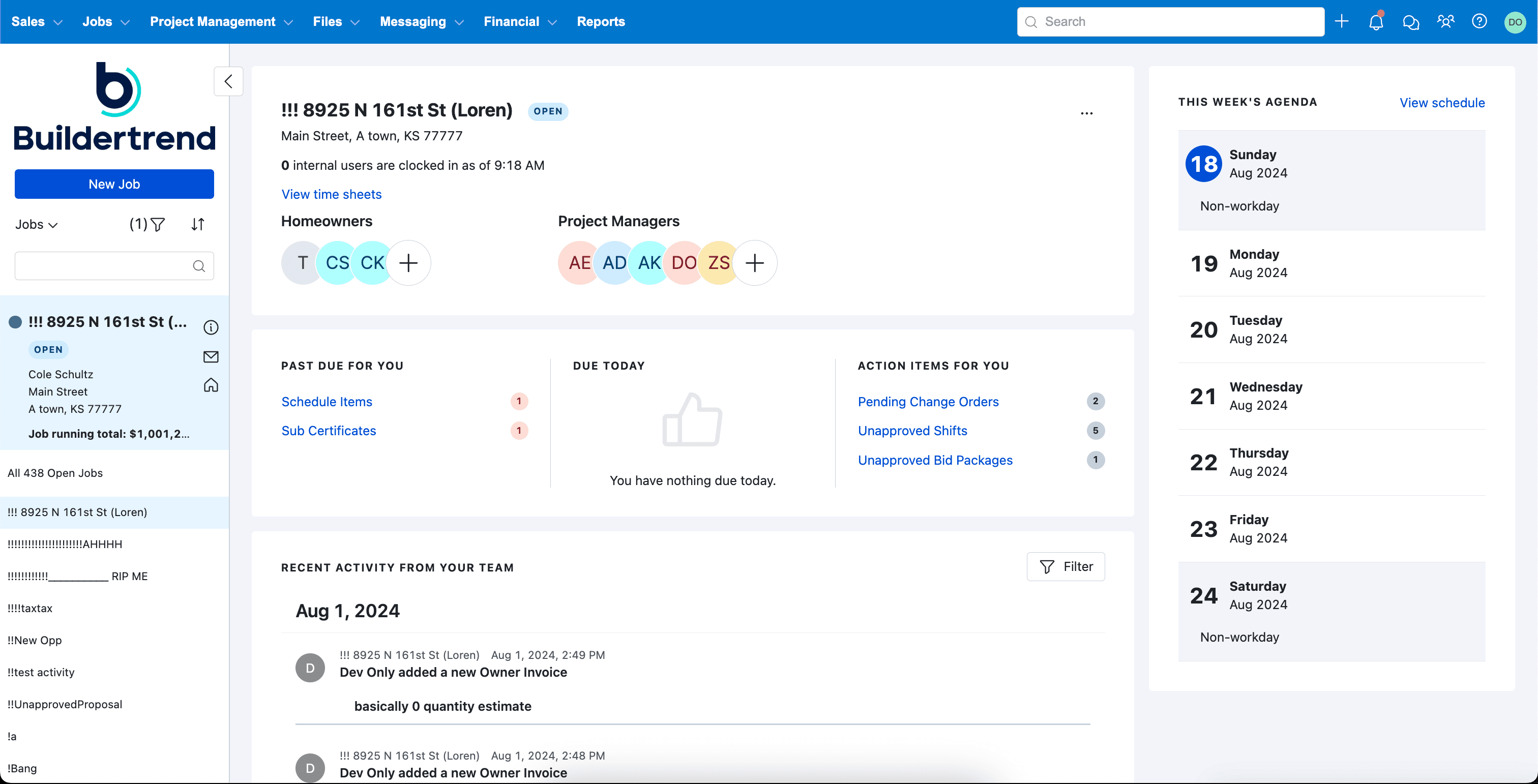The height and width of the screenshot is (784, 1538).
Task: Open the notifications bell
Action: [1376, 21]
